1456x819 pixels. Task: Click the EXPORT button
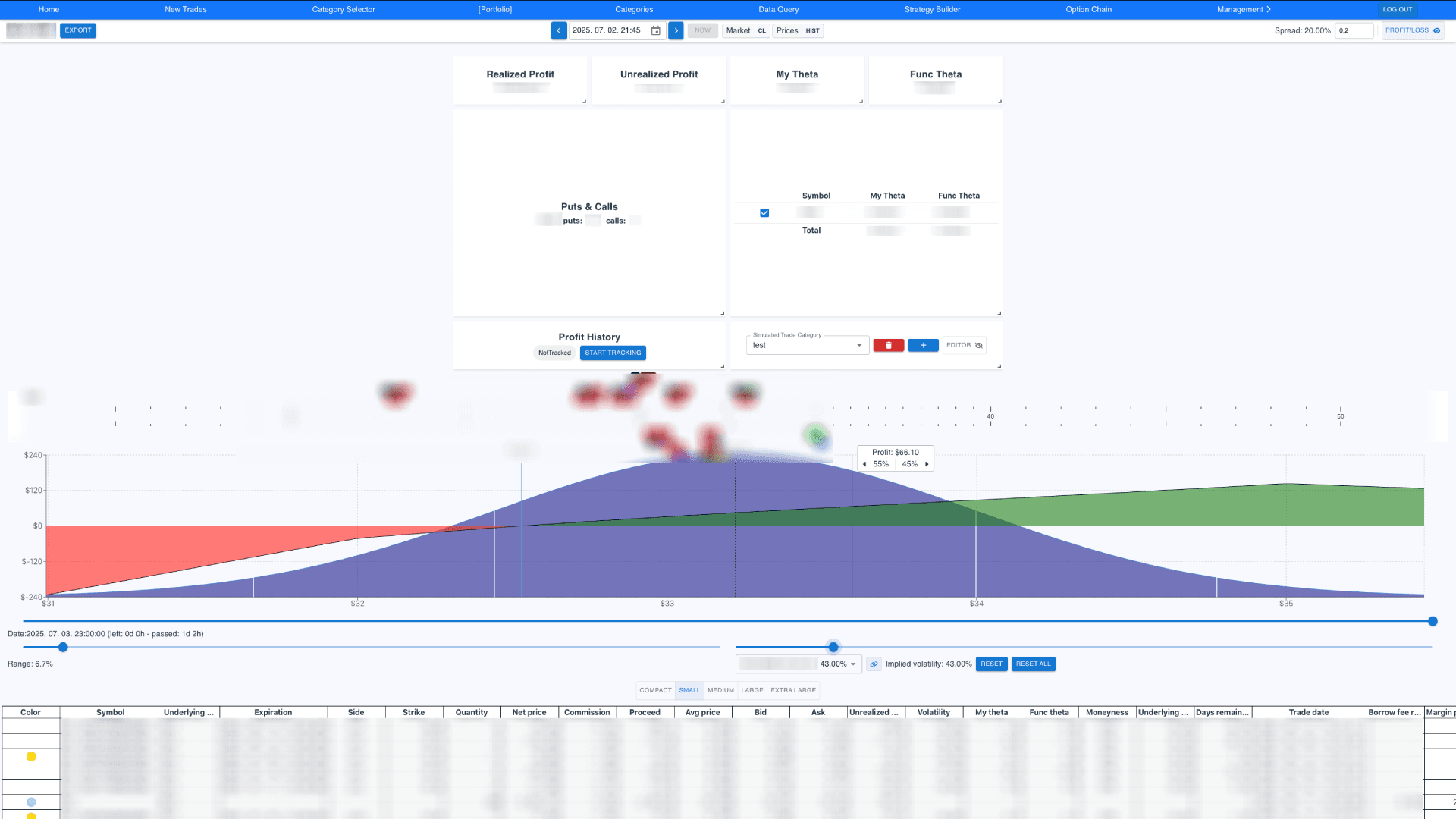(x=78, y=30)
